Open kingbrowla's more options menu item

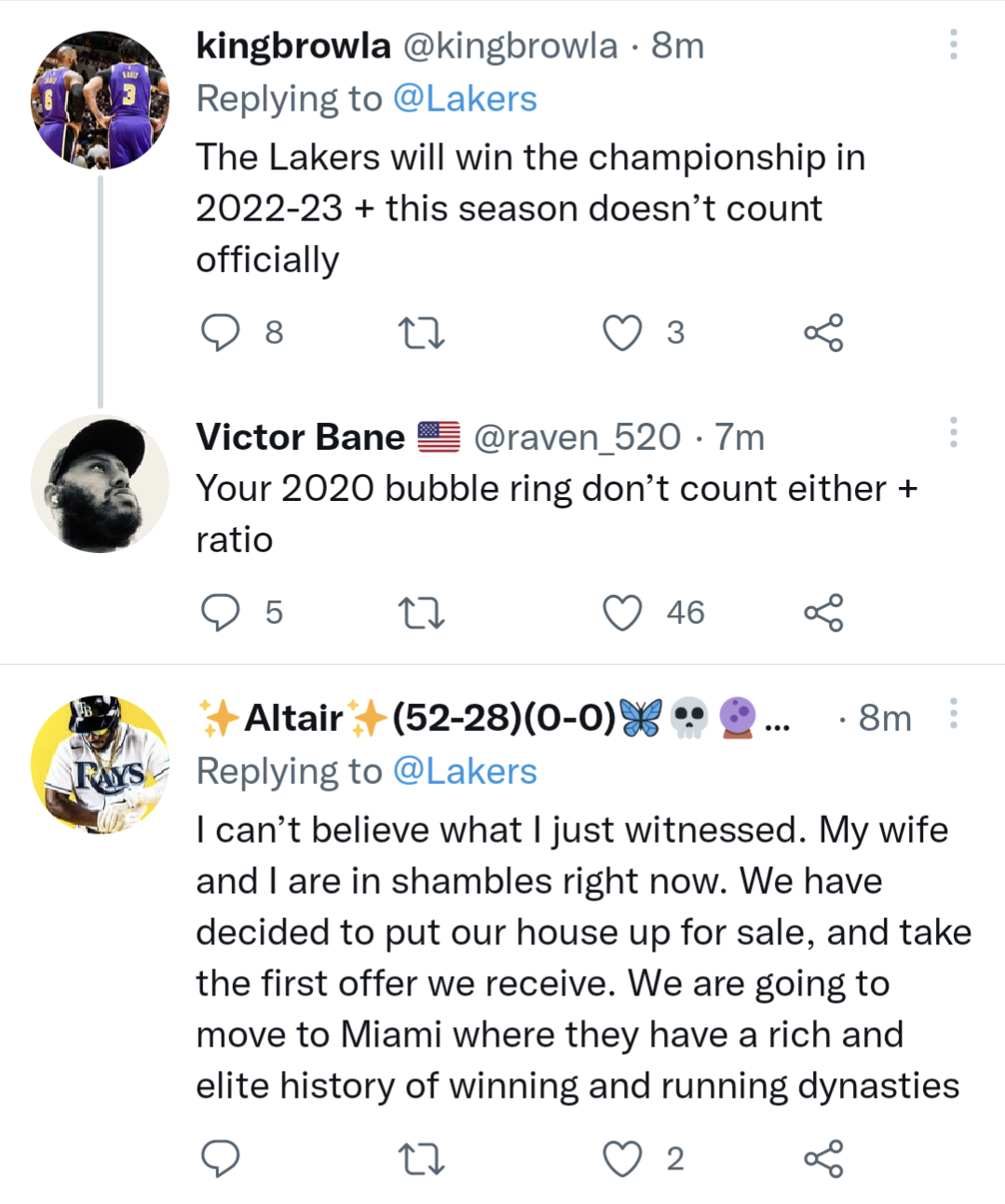pyautogui.click(x=952, y=46)
